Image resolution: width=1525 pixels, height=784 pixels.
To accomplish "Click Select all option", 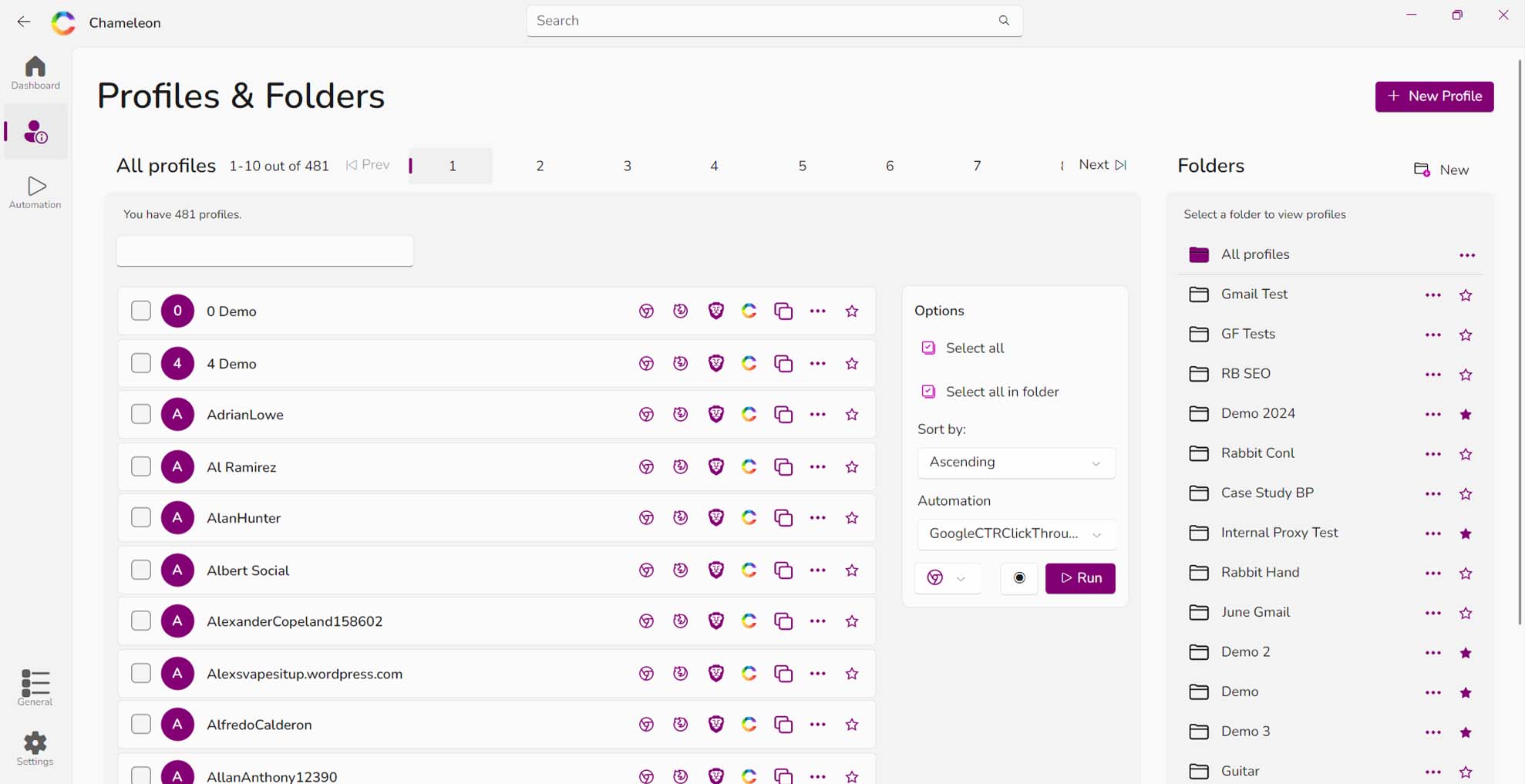I will (x=963, y=348).
